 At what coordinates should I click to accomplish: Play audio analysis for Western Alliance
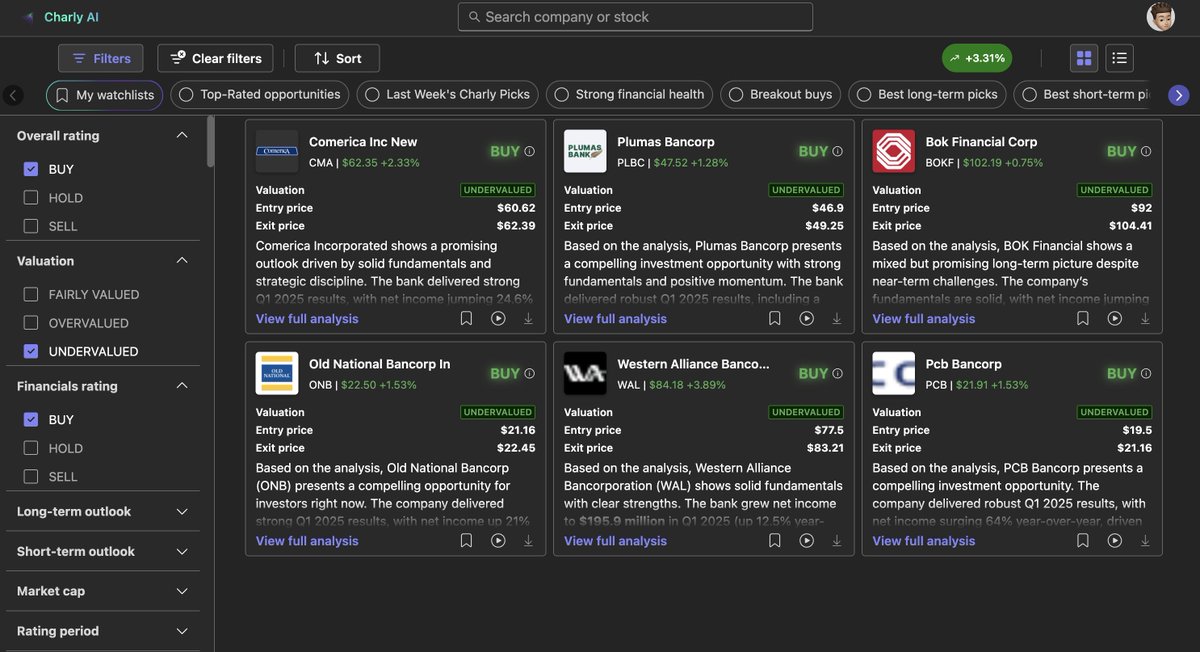pos(806,540)
